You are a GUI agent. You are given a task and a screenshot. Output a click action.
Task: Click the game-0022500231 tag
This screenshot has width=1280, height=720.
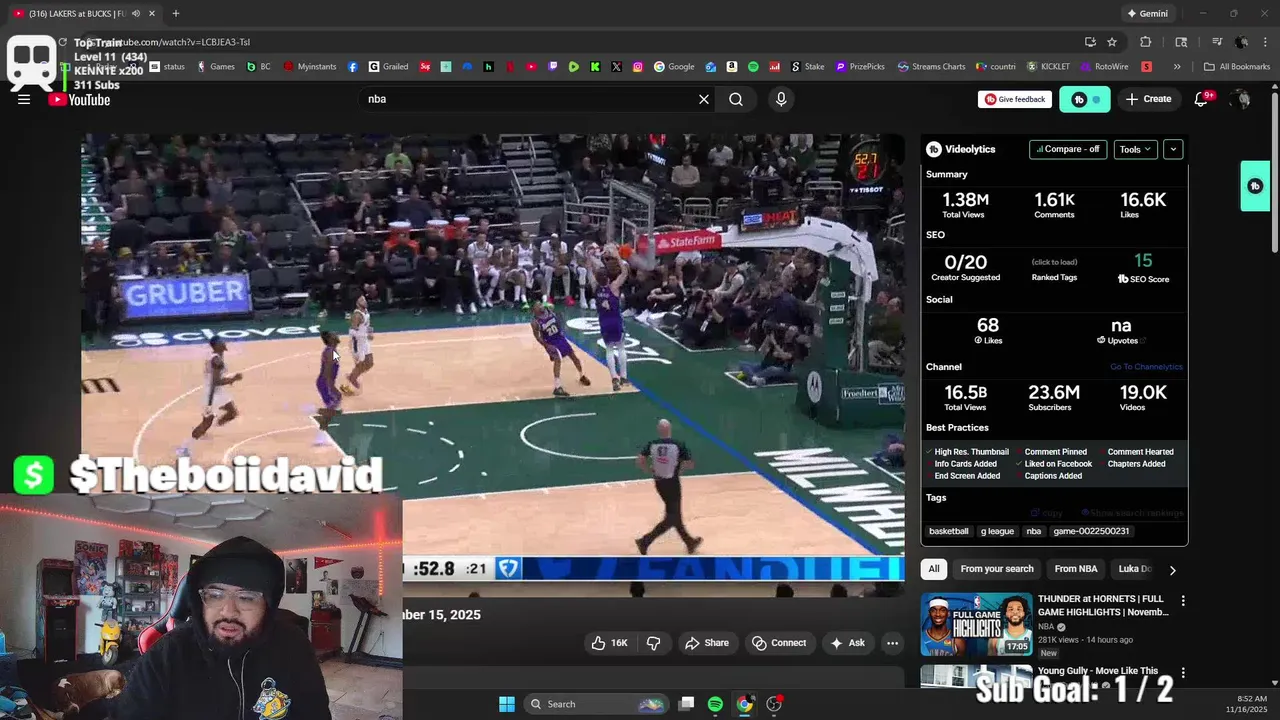(1091, 531)
